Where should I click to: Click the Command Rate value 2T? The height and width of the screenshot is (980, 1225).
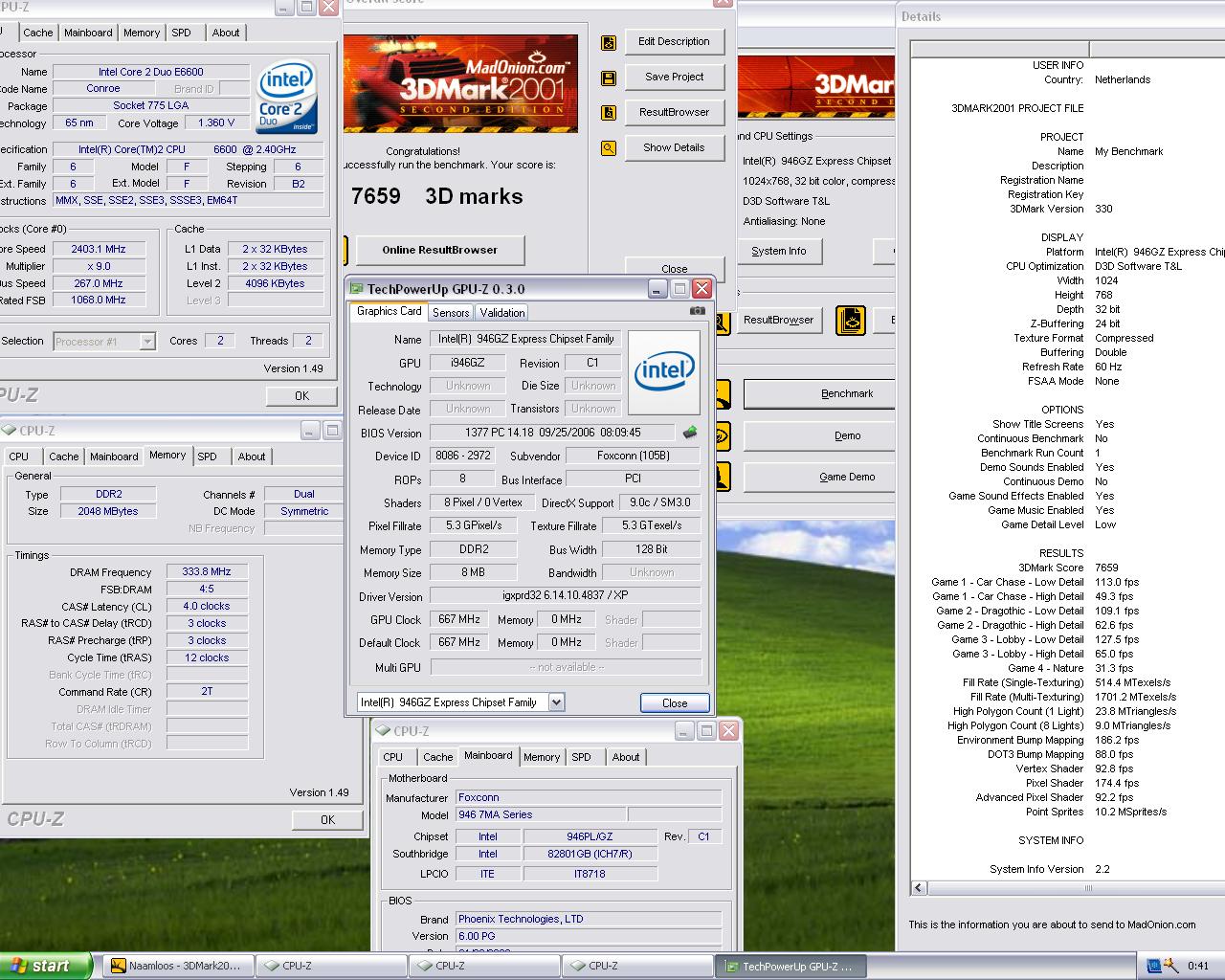point(207,692)
